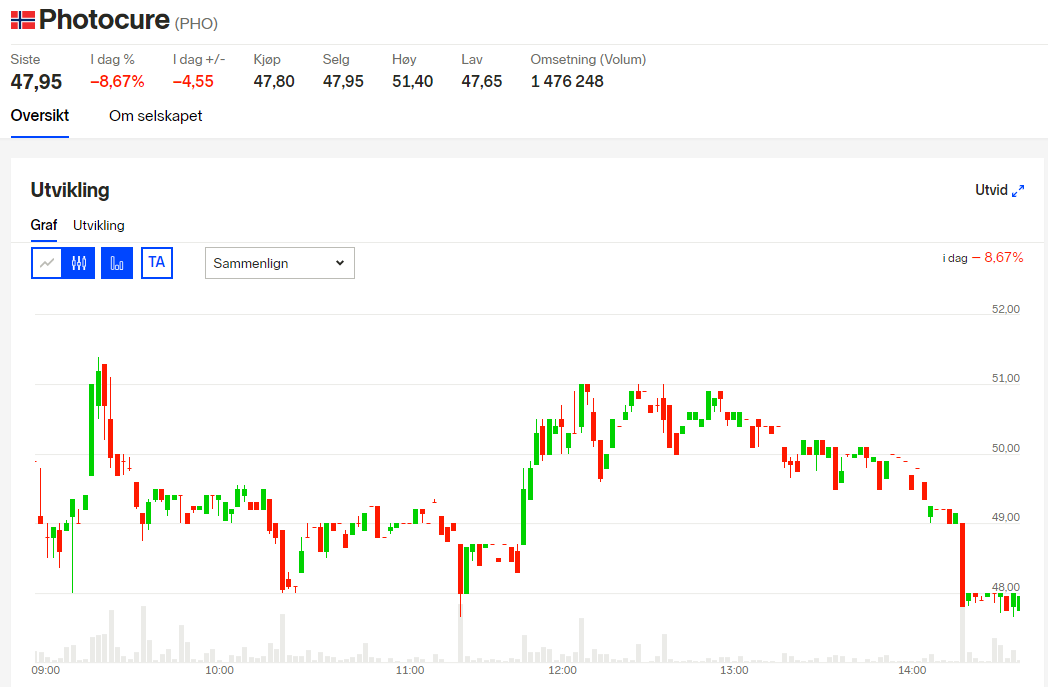Select the line chart view icon
This screenshot has width=1048, height=687.
47,263
